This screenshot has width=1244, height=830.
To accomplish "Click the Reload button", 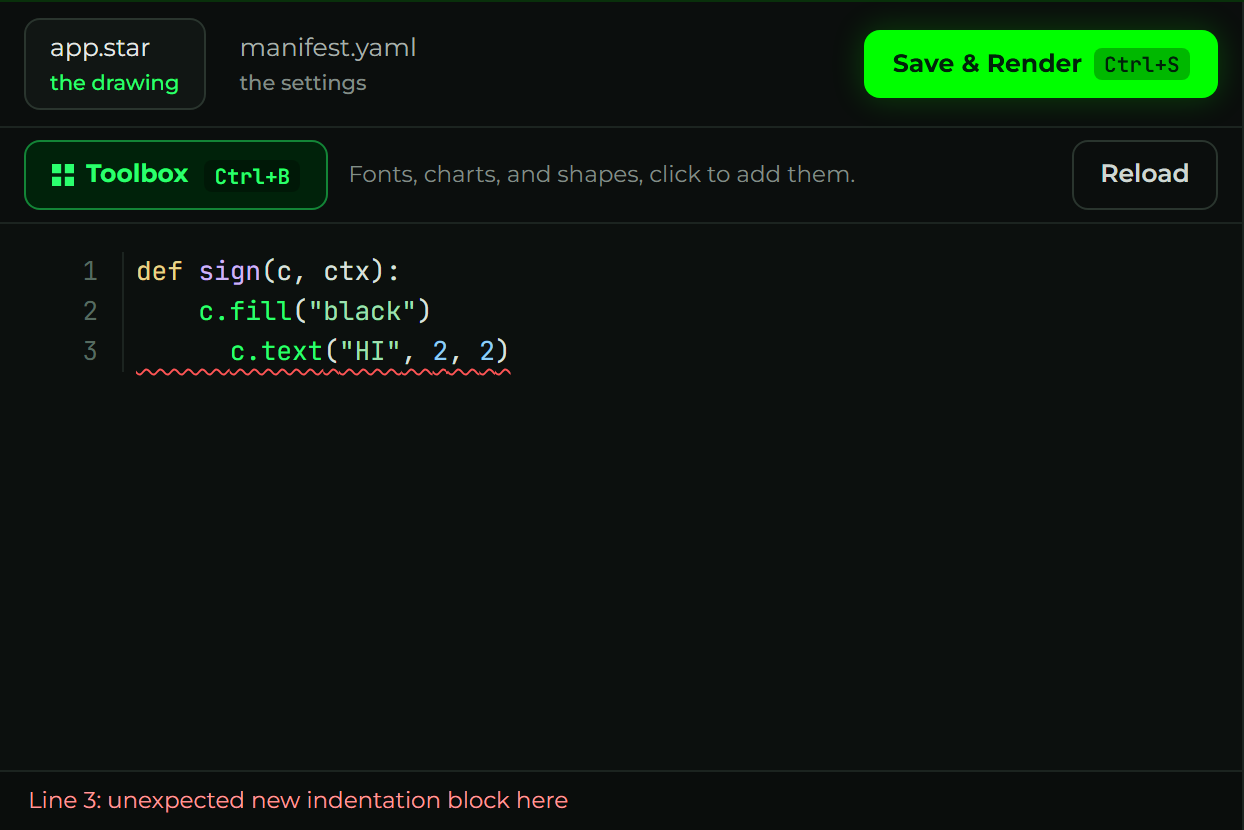I will point(1144,175).
